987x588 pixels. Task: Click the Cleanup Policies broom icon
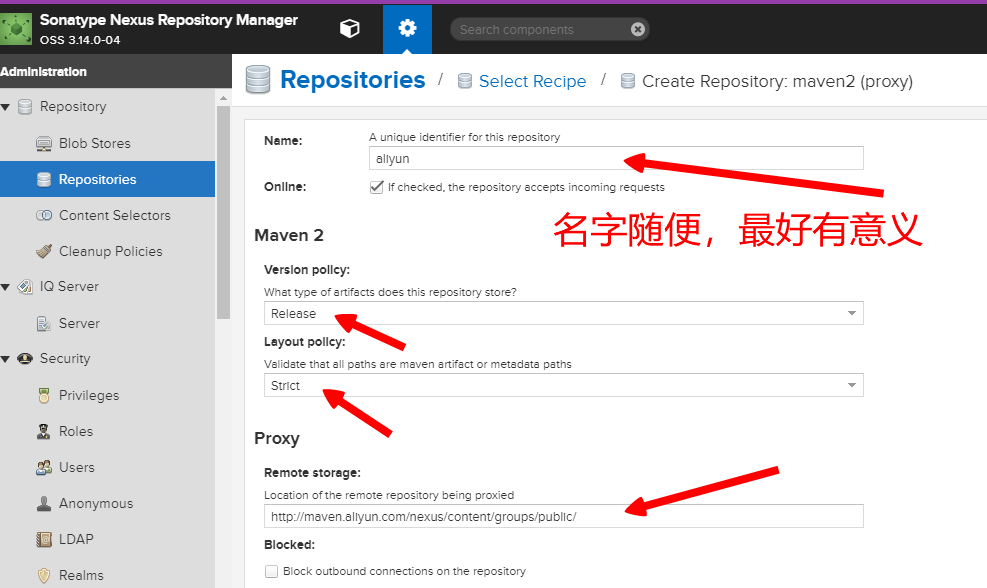43,251
